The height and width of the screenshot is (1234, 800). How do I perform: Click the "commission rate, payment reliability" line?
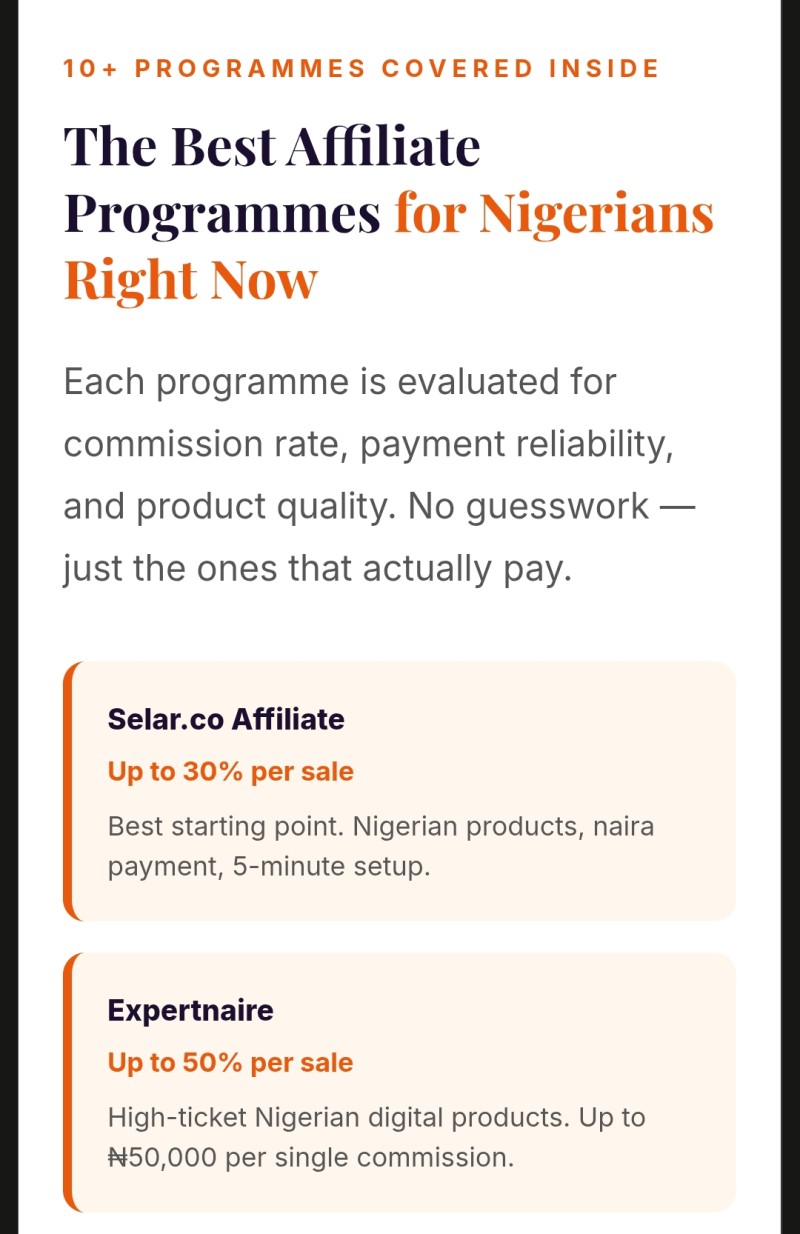tap(368, 444)
